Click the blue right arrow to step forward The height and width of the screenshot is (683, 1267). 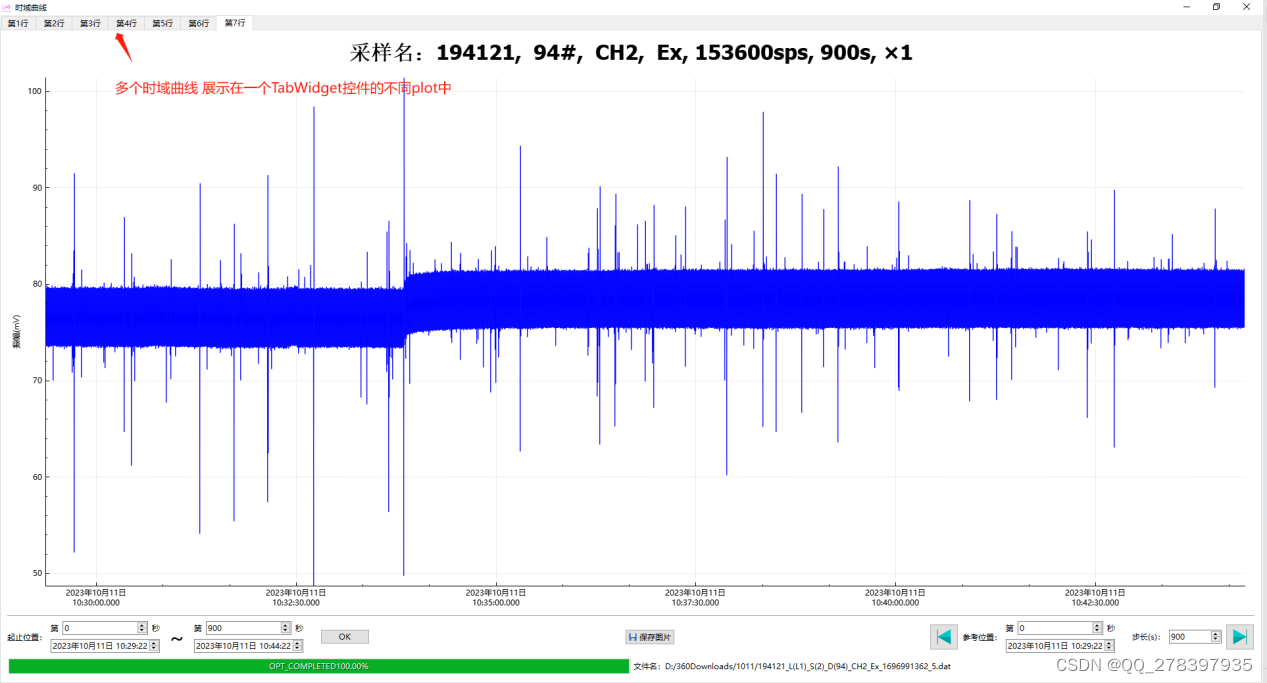point(1239,636)
